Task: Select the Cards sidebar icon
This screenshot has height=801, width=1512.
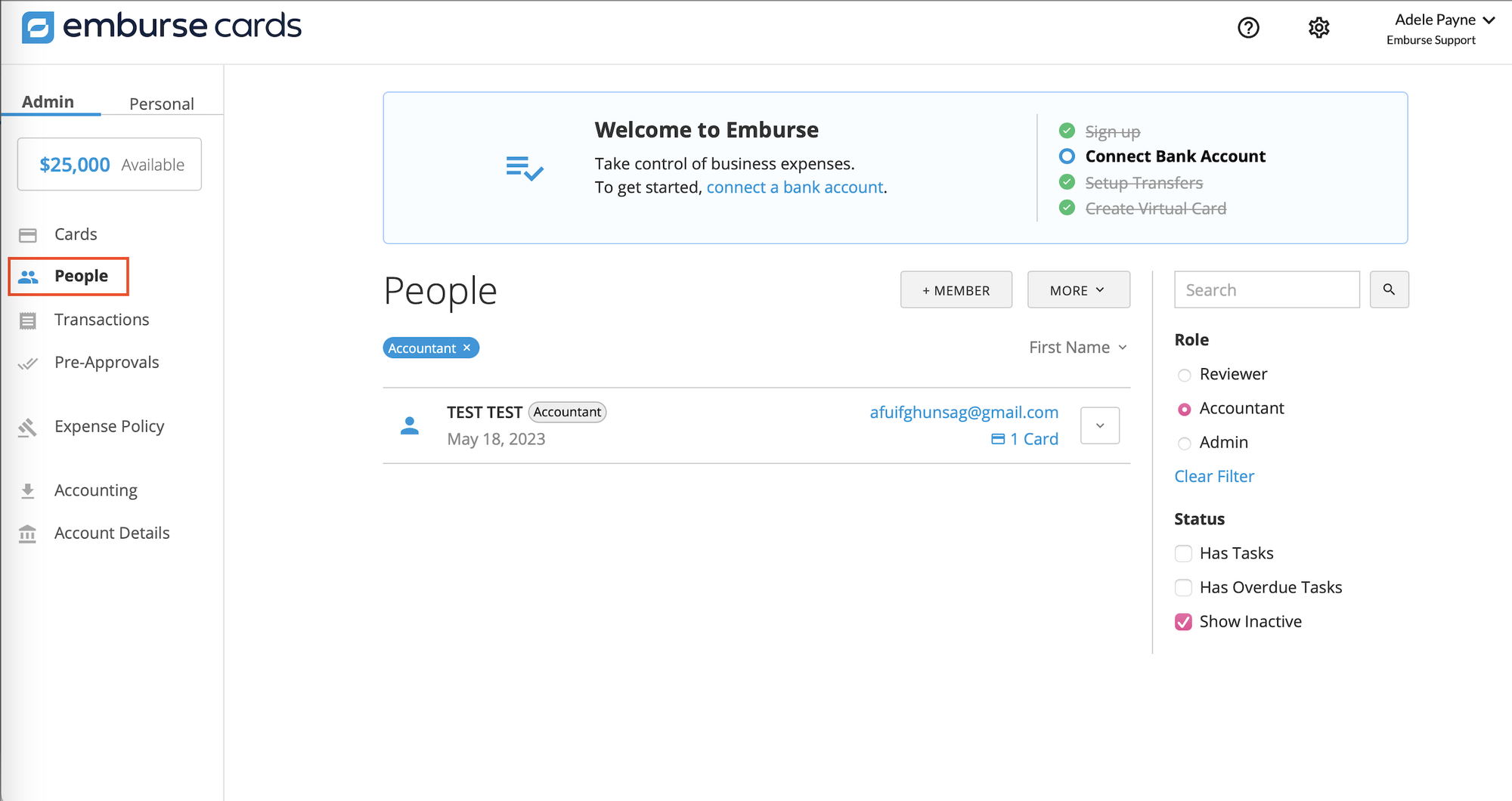Action: pyautogui.click(x=28, y=234)
